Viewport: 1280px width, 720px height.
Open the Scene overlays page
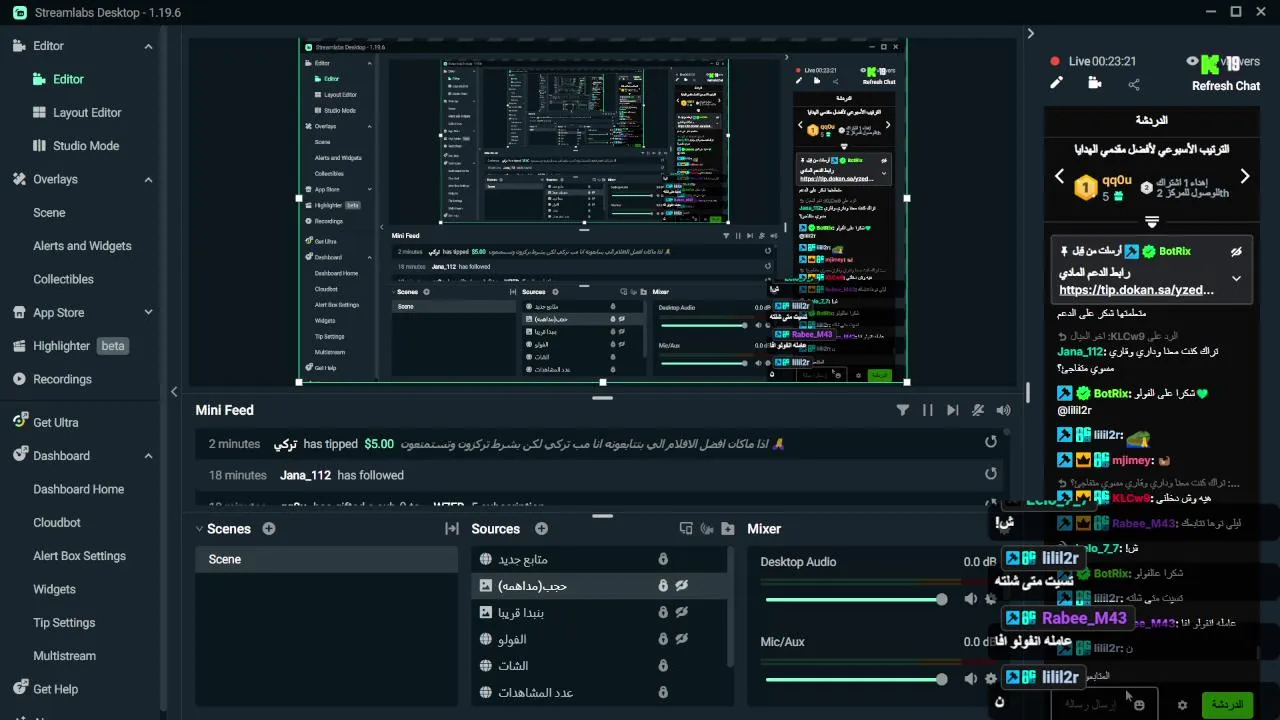[x=49, y=213]
